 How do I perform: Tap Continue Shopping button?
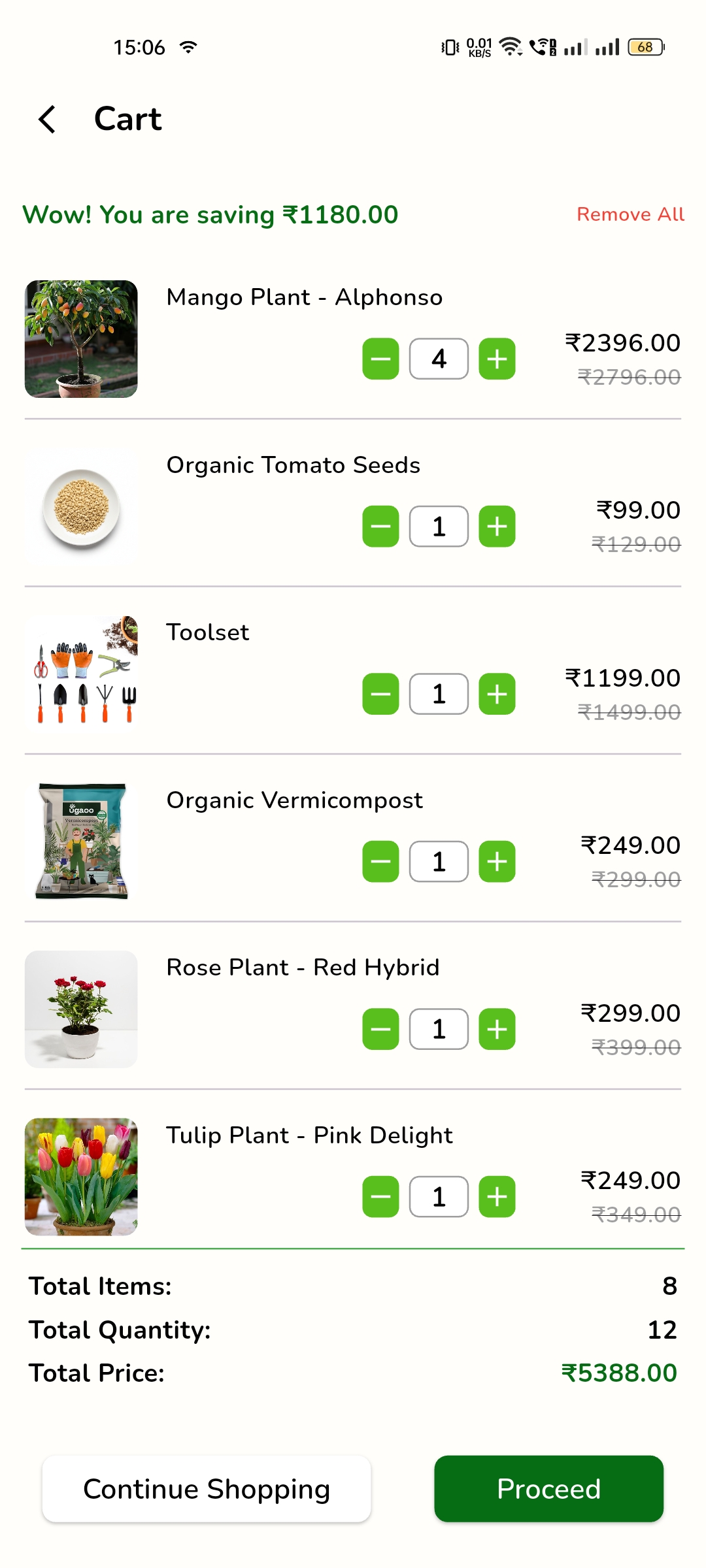coord(207,1489)
